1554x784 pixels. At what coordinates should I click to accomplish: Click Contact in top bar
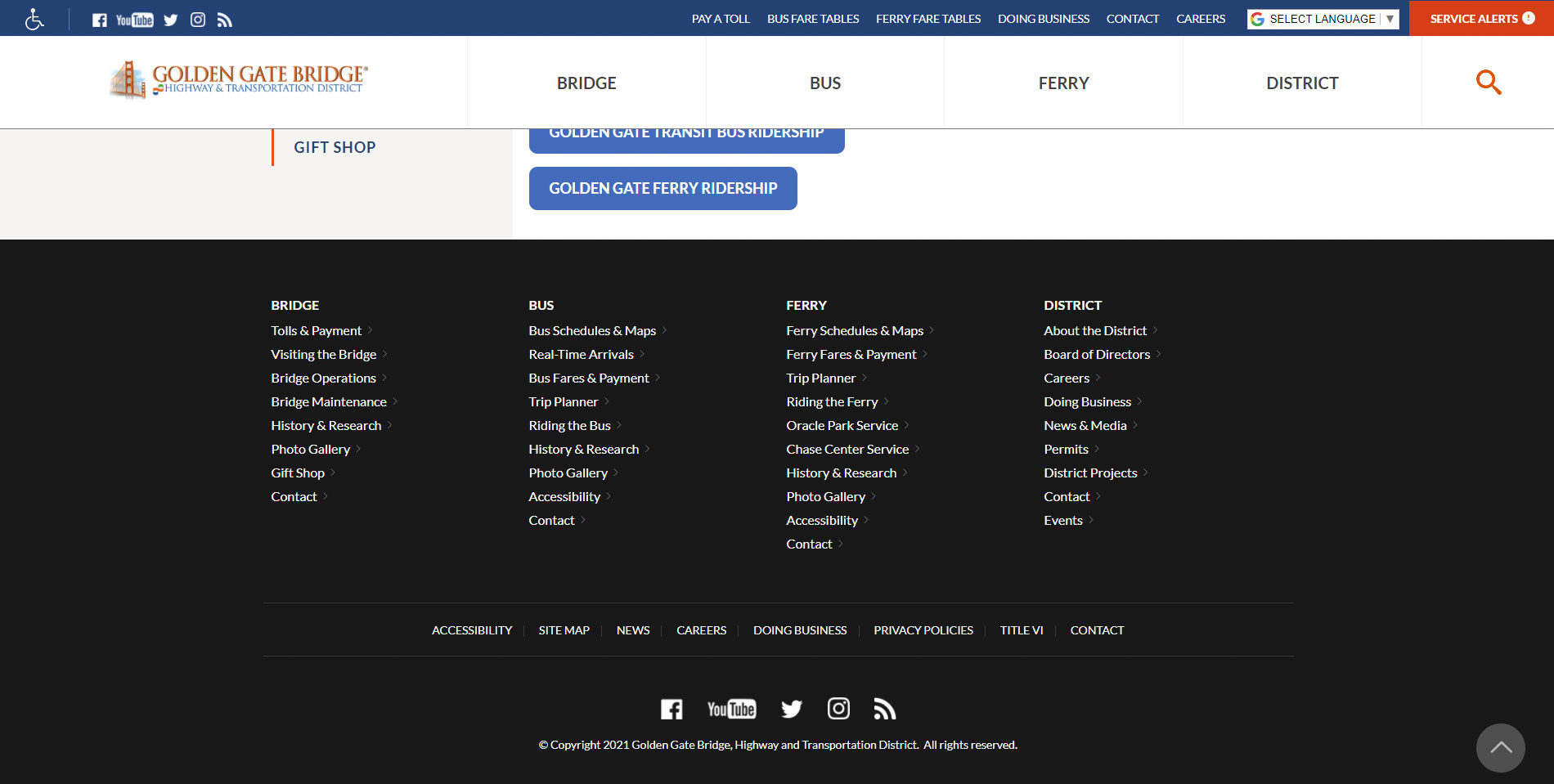coord(1133,19)
